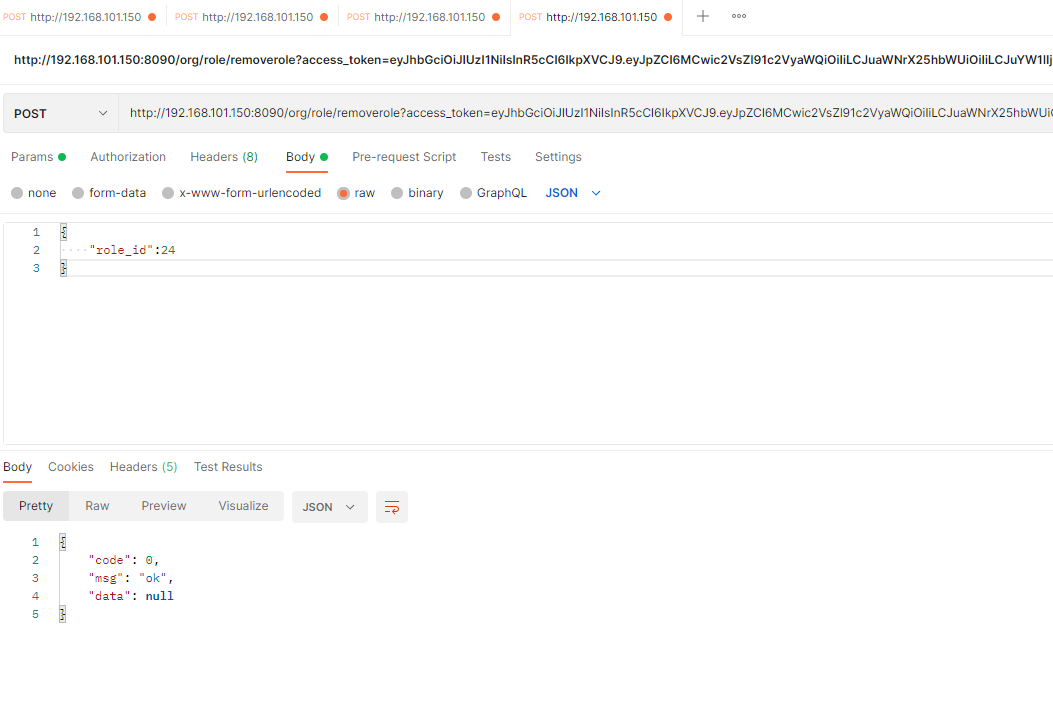1053x716 pixels.
Task: Go to the Tests tab
Action: pos(496,157)
